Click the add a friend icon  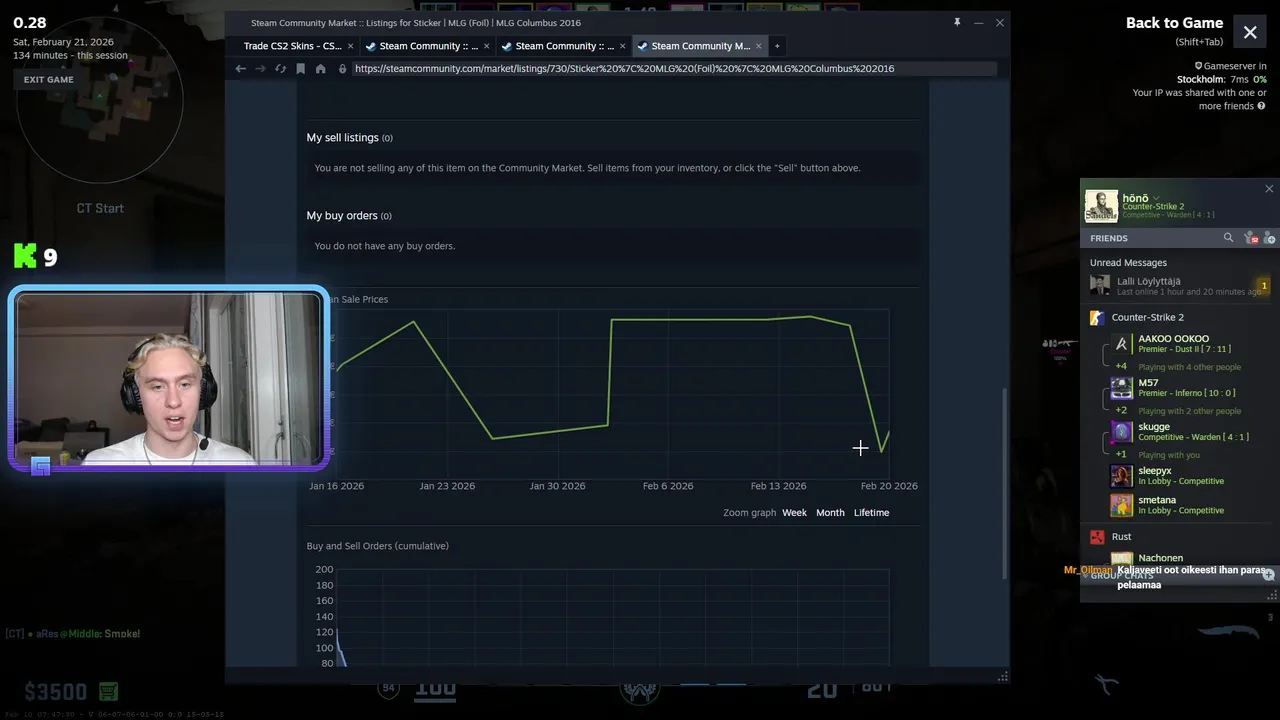(x=1269, y=238)
